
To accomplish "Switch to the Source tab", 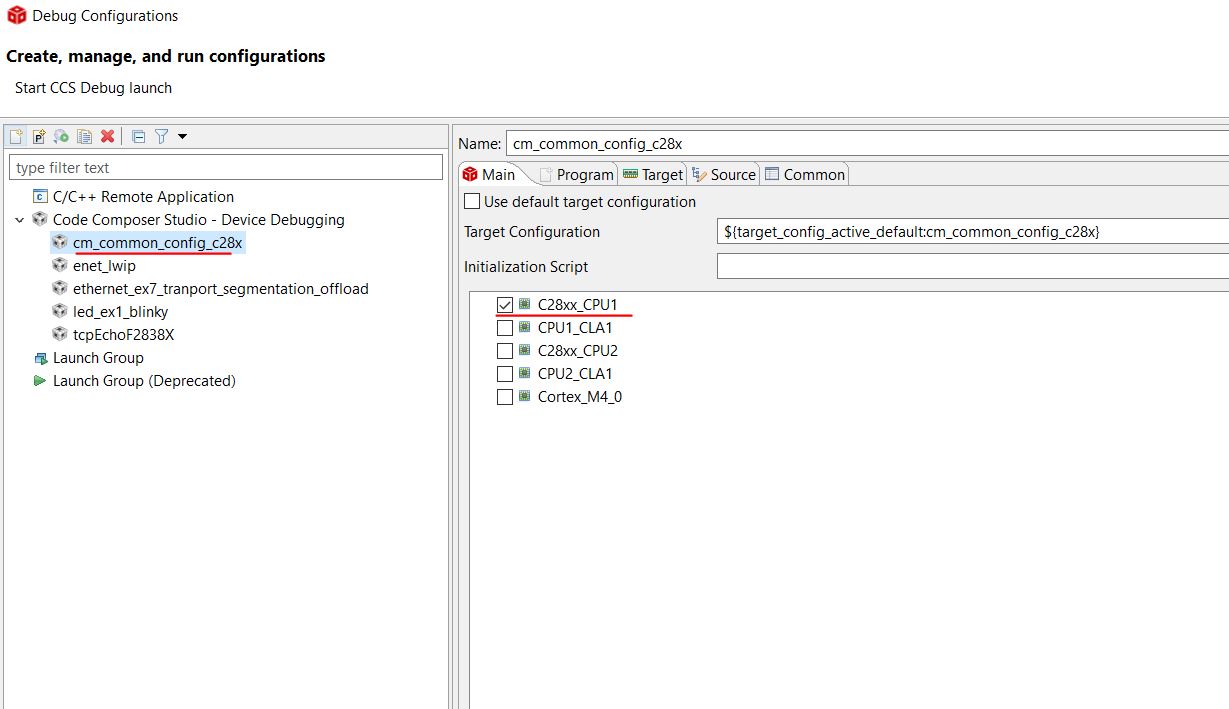I will 723,174.
